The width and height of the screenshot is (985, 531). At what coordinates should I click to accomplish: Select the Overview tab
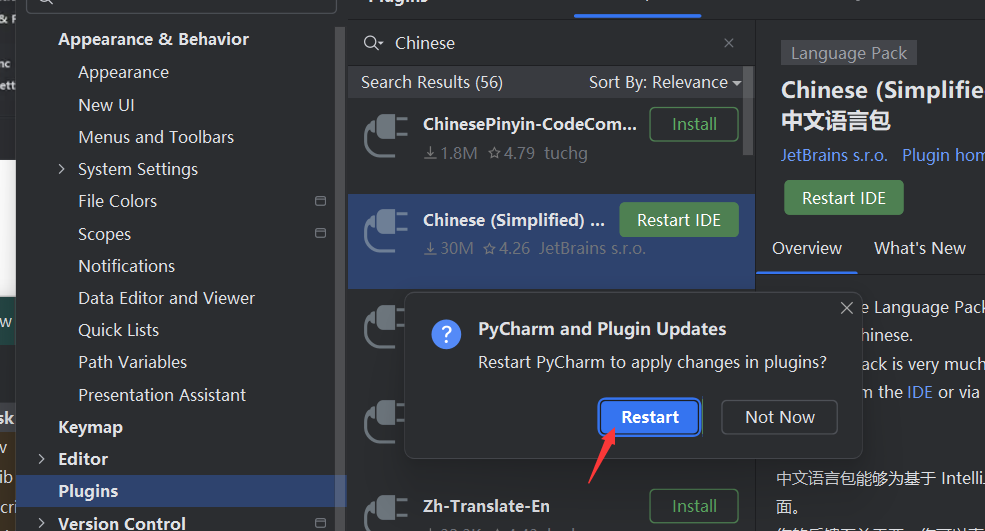tap(807, 248)
